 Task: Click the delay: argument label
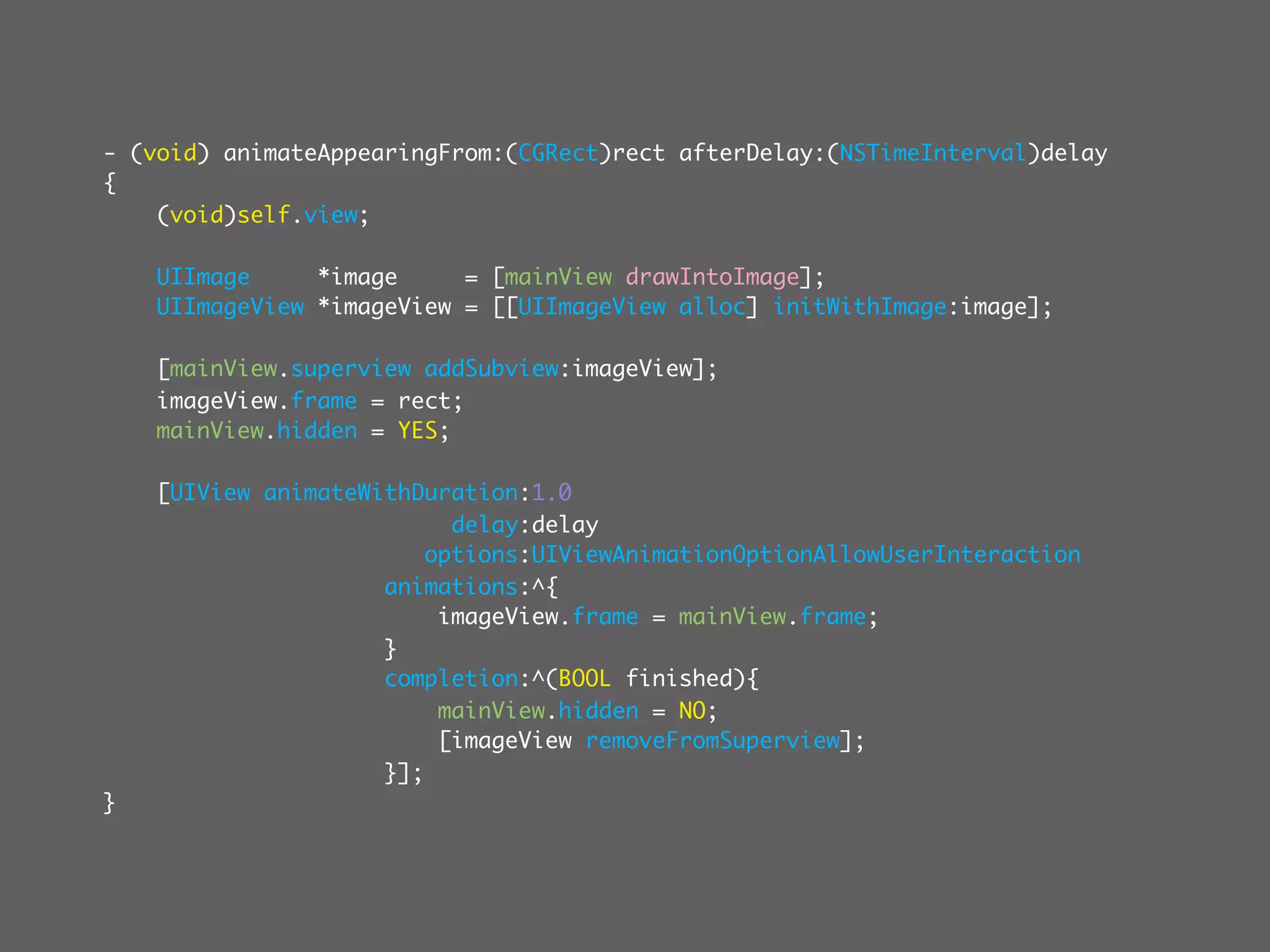(491, 525)
